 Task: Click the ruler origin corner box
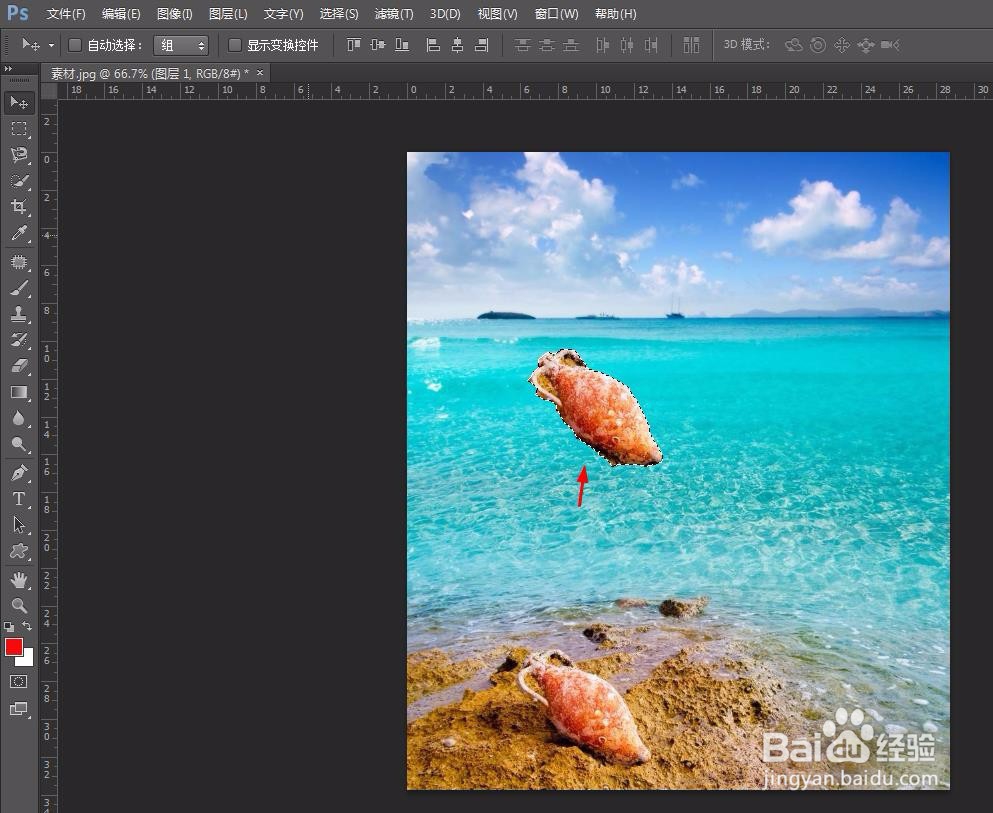[x=49, y=91]
